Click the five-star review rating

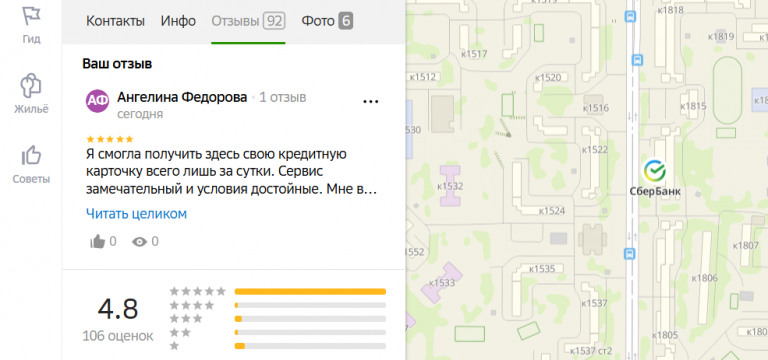[110, 139]
